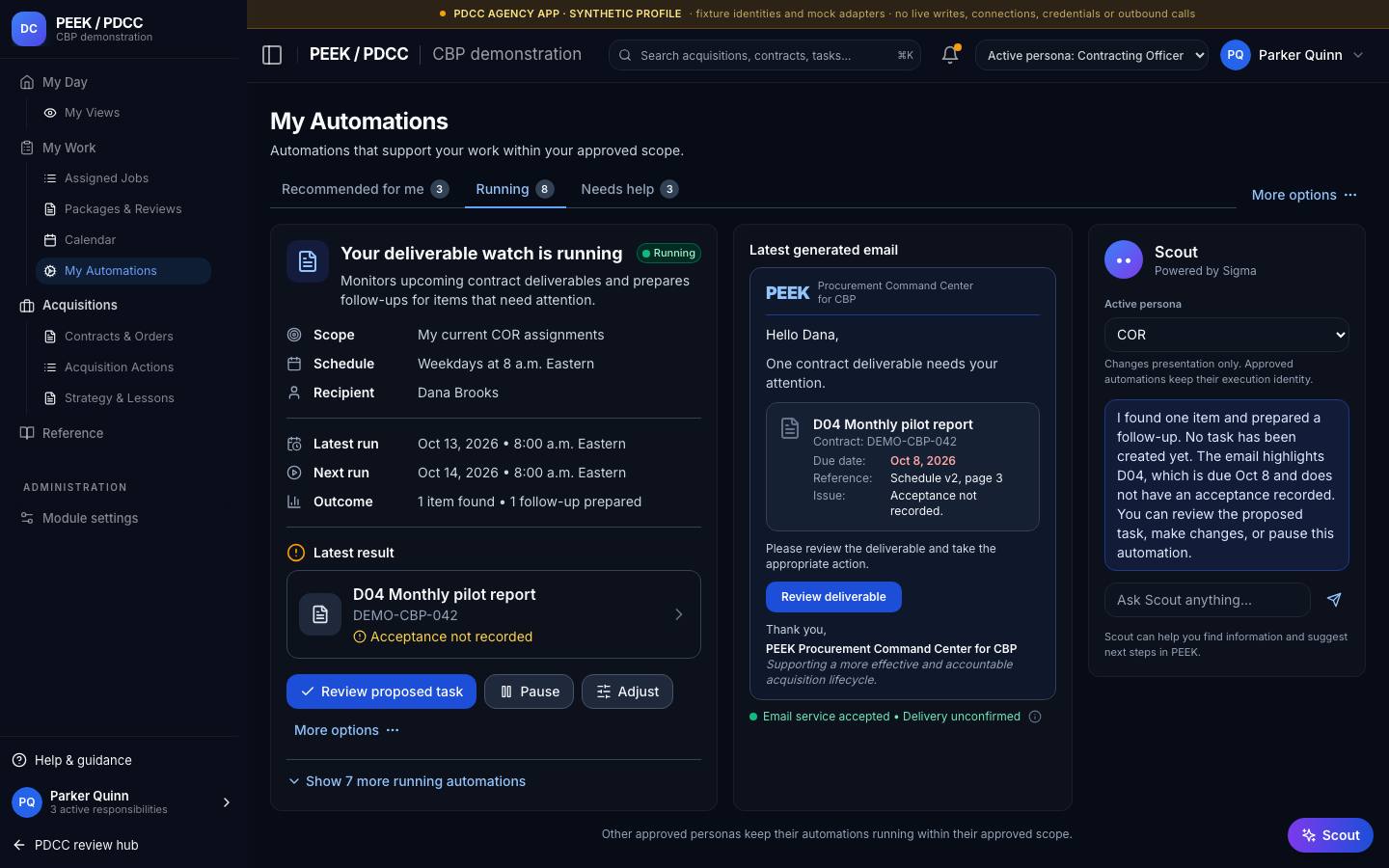1389x868 pixels.
Task: Click Weekdays at 8 a.m. Eastern value
Action: click(505, 364)
